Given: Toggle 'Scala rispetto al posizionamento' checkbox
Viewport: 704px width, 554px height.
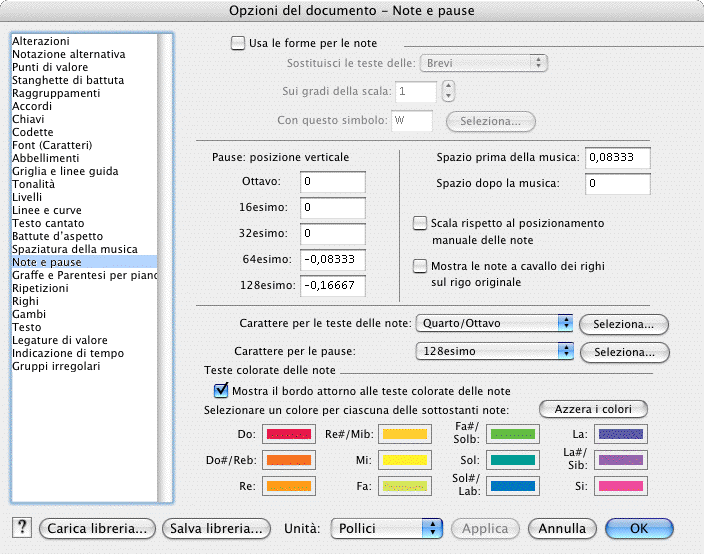Looking at the screenshot, I should pos(421,224).
